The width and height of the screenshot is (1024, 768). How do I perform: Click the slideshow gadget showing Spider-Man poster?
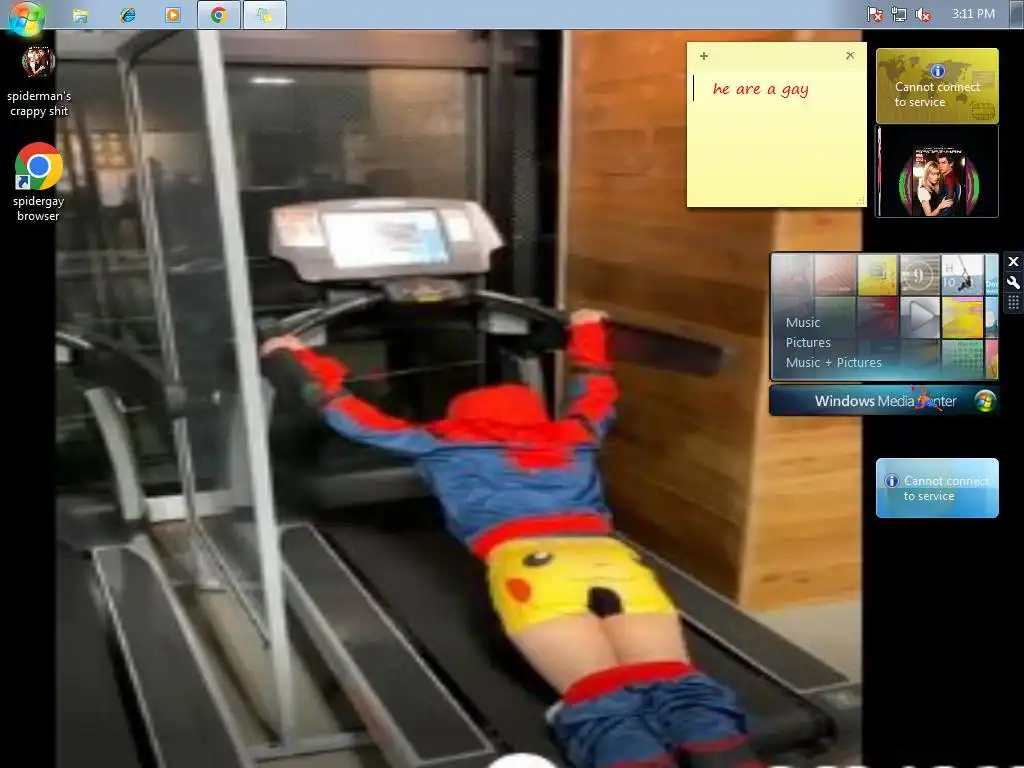(x=937, y=171)
